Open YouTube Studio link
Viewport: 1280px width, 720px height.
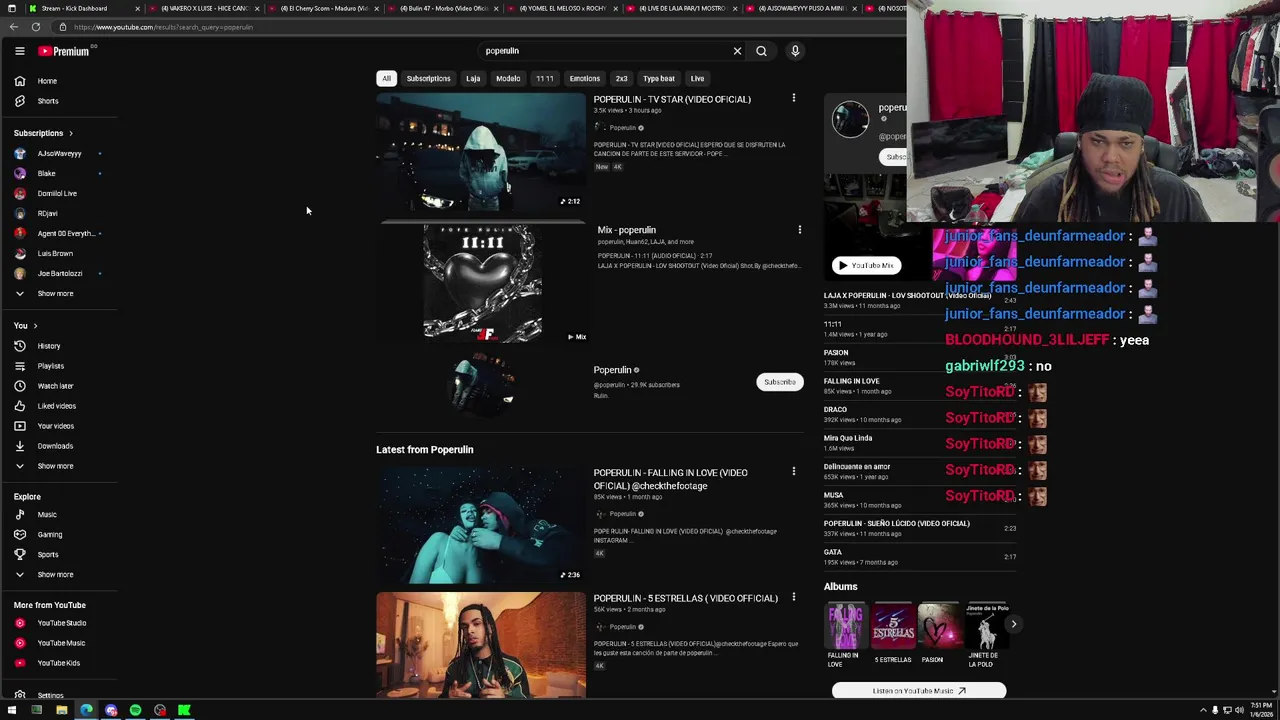pyautogui.click(x=60, y=623)
